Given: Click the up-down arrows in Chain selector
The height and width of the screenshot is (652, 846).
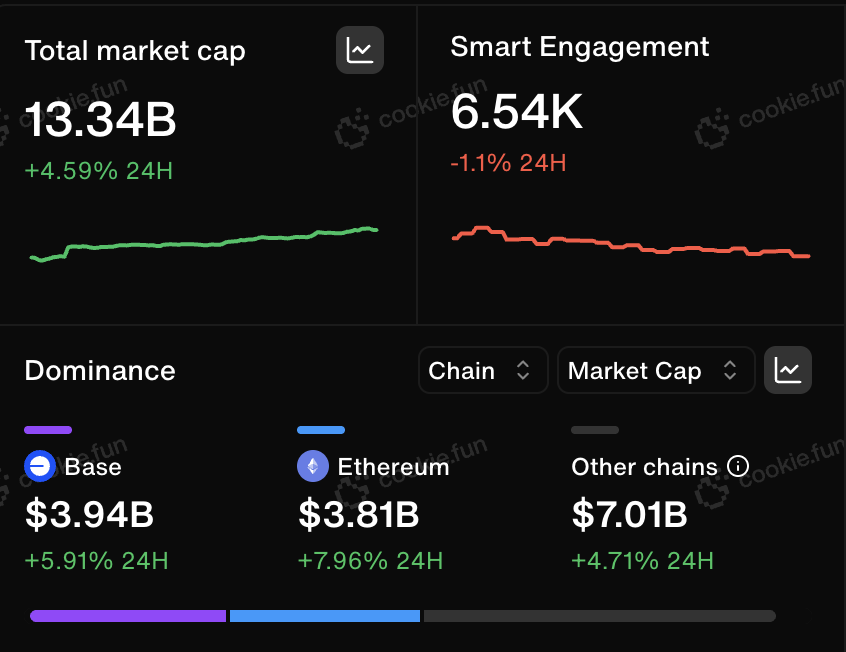Looking at the screenshot, I should (x=523, y=370).
